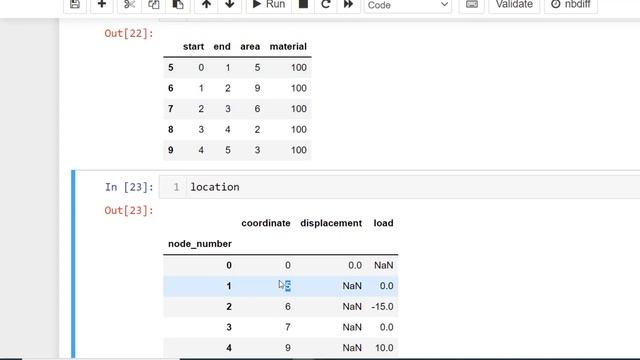Click the 'start' column header
640x360 pixels.
tap(193, 47)
